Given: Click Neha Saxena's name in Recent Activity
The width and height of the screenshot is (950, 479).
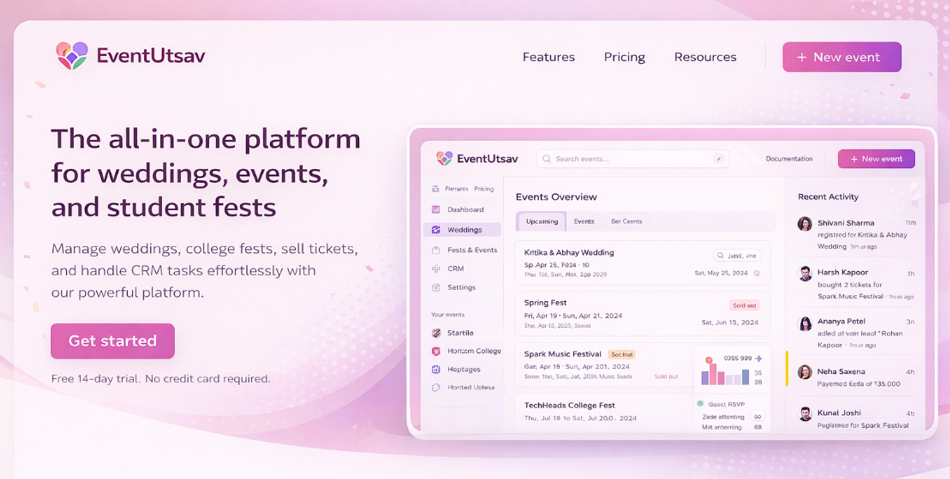Looking at the screenshot, I should click(841, 371).
